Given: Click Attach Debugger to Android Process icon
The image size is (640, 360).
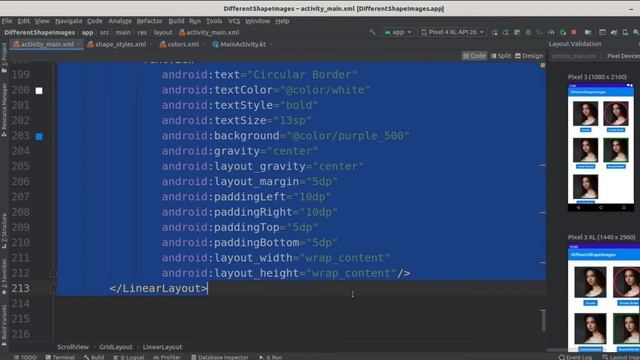Looking at the screenshot, I should [562, 32].
